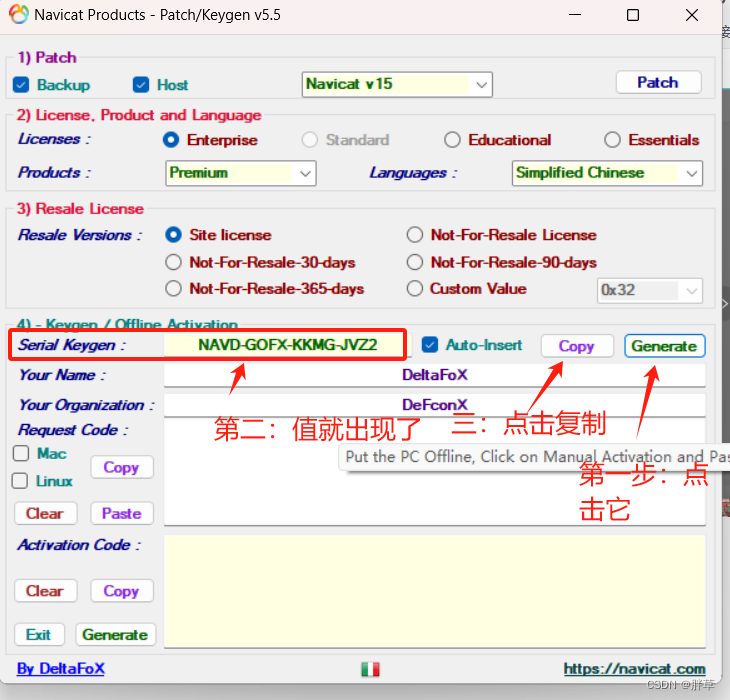The height and width of the screenshot is (700, 730).
Task: Open the https://navicat.com link
Action: coord(635,669)
